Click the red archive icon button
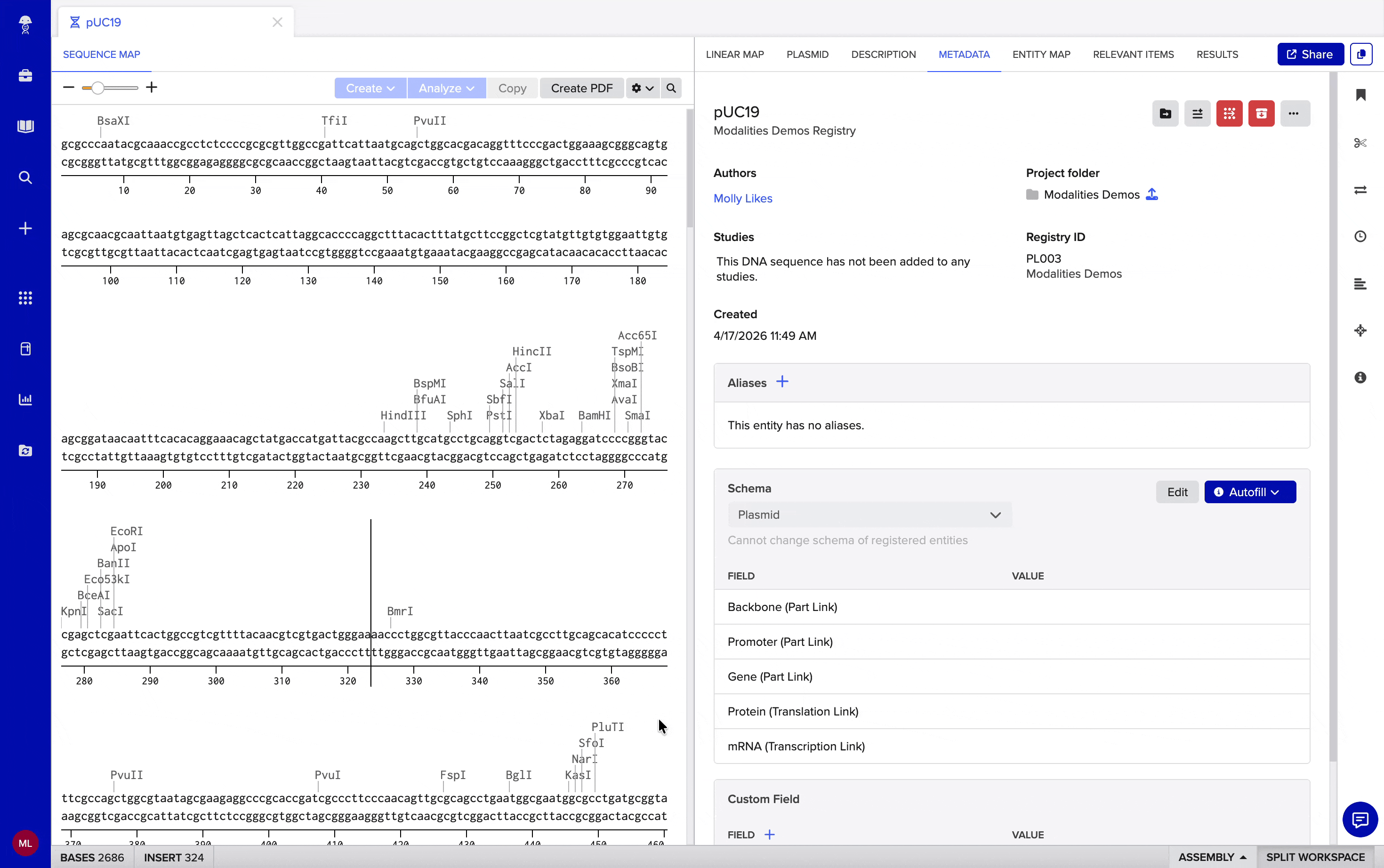This screenshot has height=868, width=1384. 1261,113
